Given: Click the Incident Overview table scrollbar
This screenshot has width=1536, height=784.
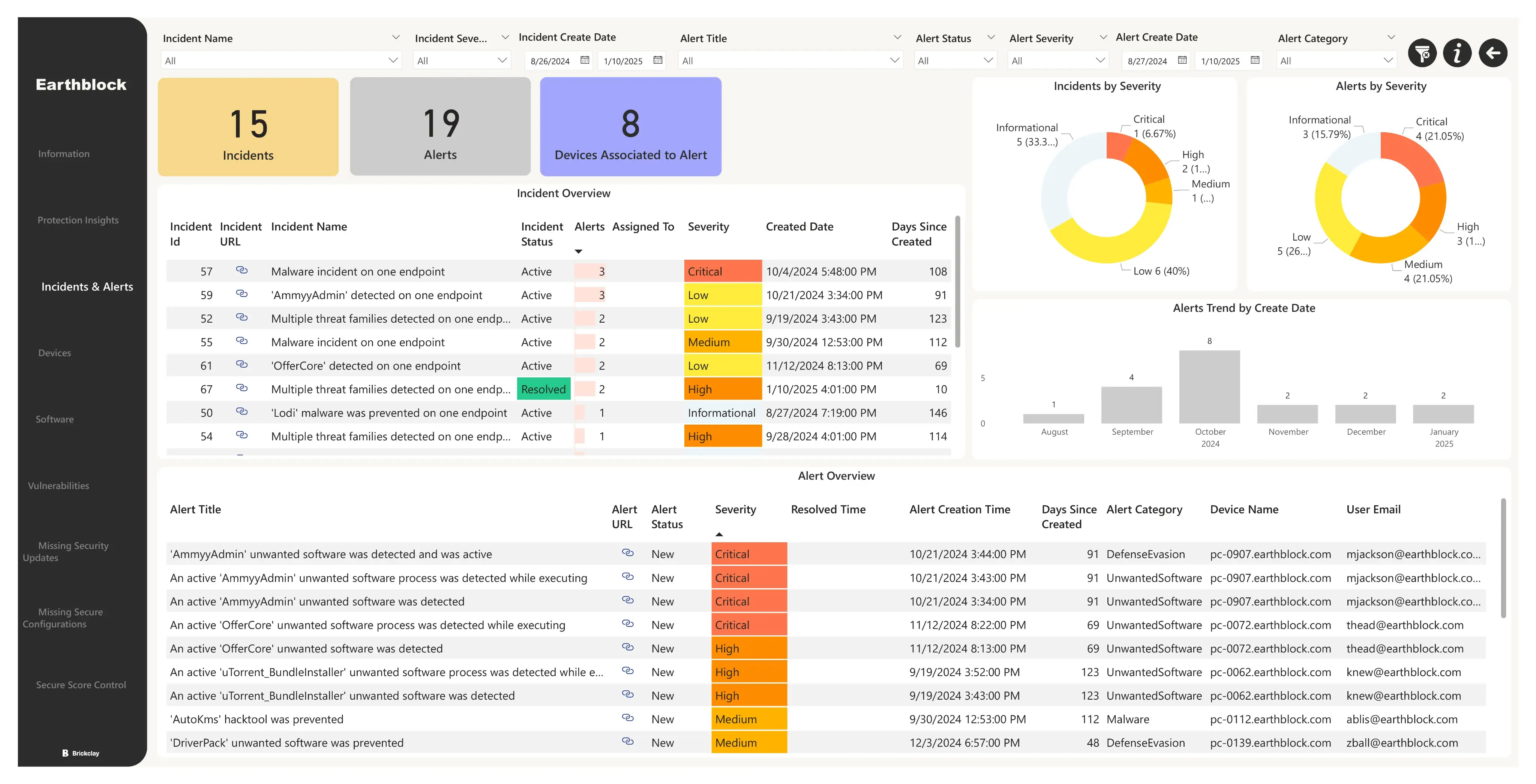Looking at the screenshot, I should tap(958, 281).
